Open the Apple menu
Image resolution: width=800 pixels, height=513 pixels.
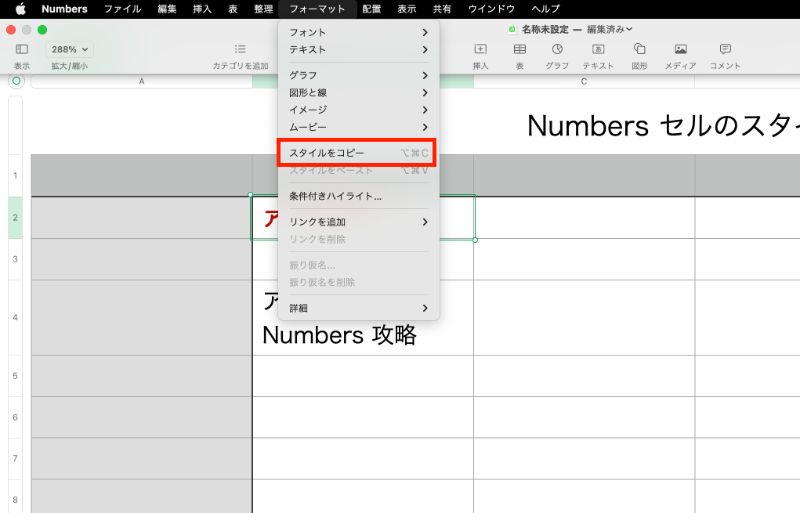20,9
